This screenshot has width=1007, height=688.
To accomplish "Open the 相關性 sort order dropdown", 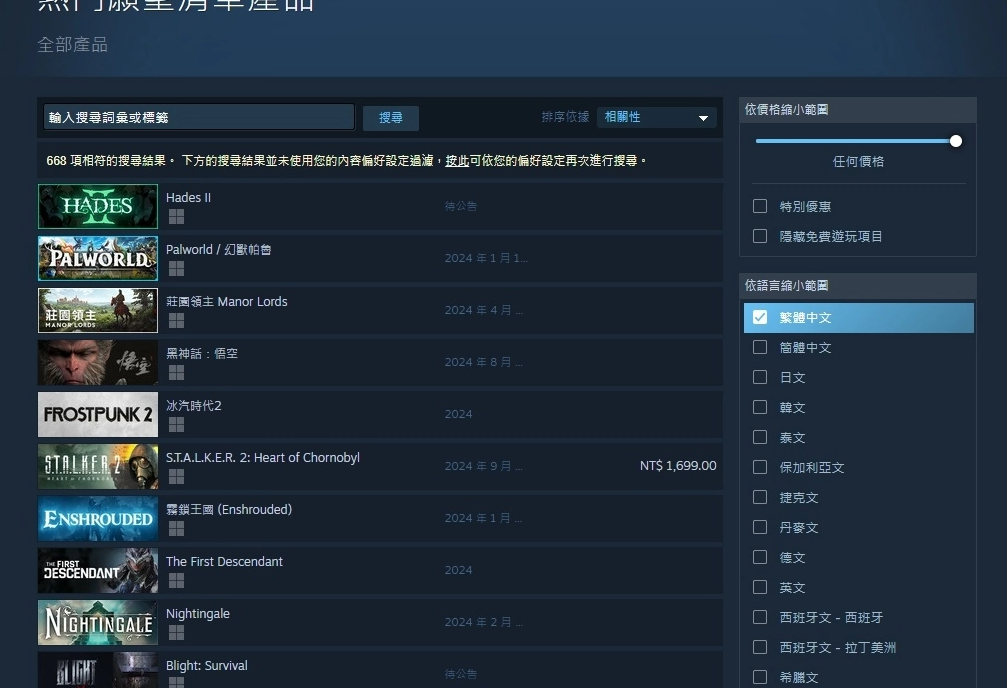I will [x=656, y=117].
